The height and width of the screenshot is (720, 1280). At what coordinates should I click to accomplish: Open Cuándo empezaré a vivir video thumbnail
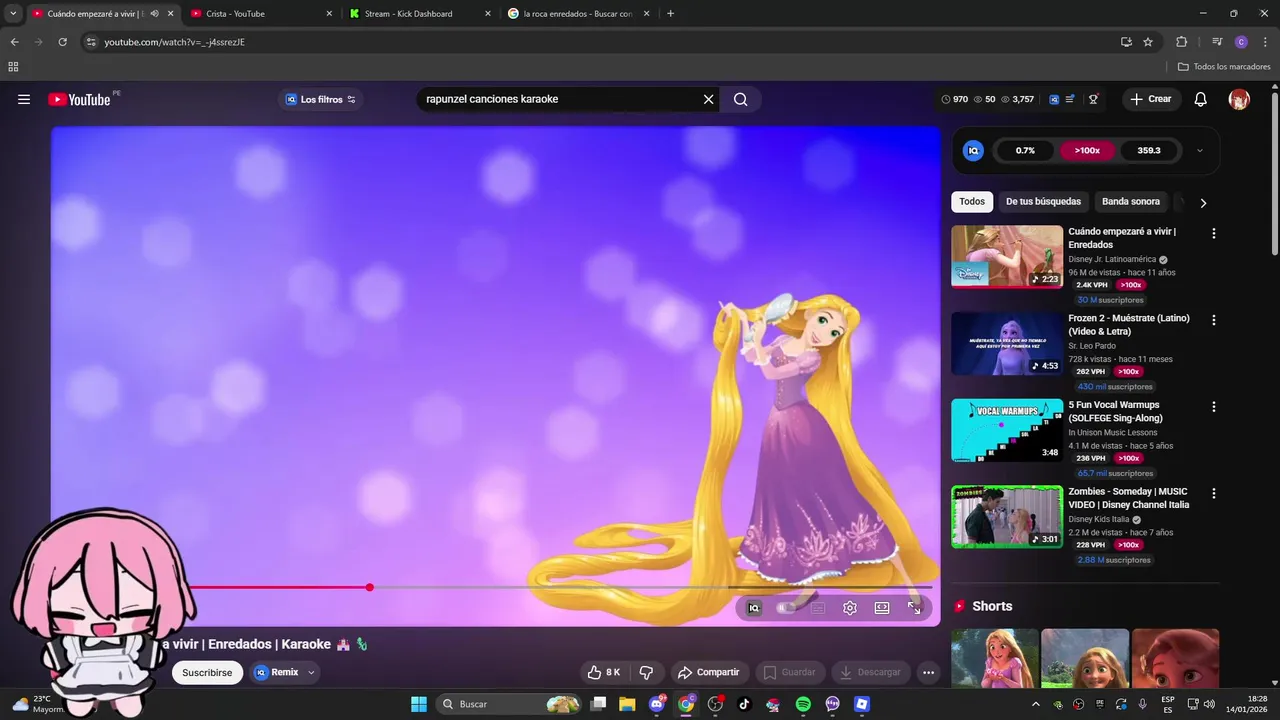coord(1007,256)
